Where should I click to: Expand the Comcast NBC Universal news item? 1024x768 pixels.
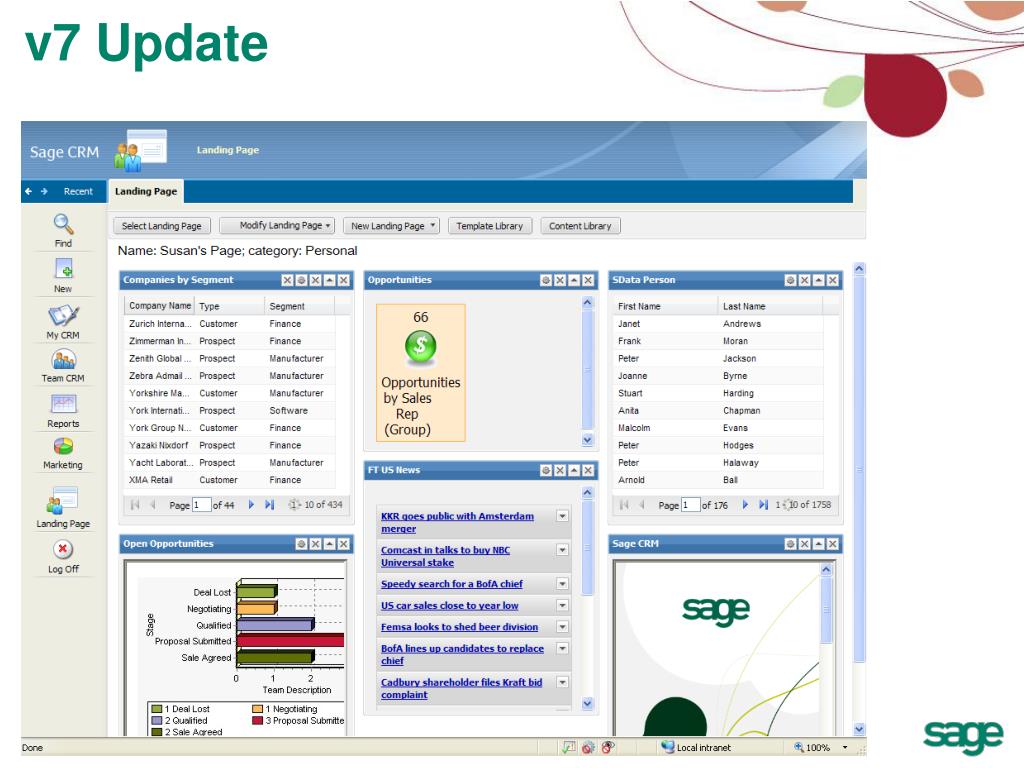click(562, 550)
